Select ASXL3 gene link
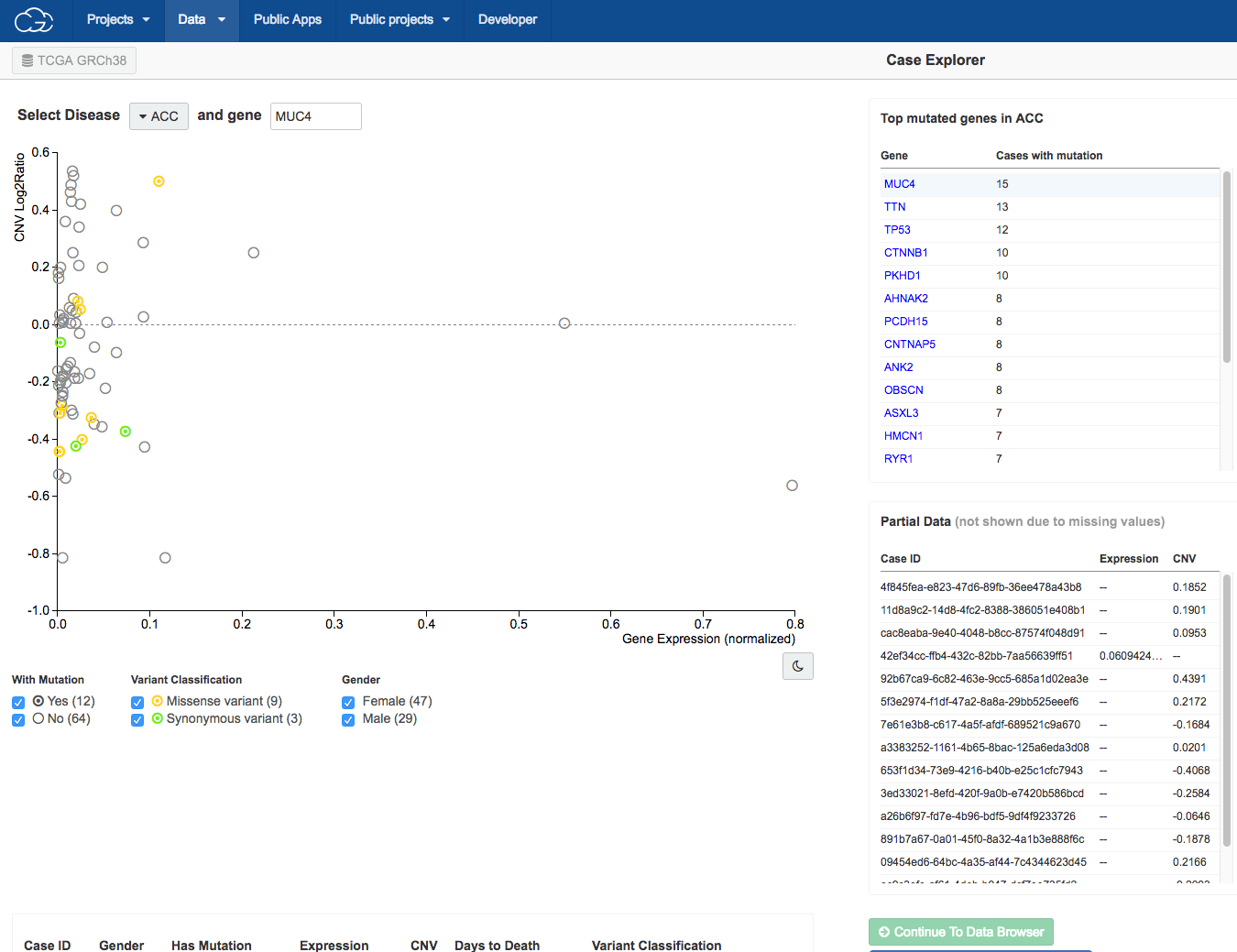The height and width of the screenshot is (952, 1237). pos(902,413)
